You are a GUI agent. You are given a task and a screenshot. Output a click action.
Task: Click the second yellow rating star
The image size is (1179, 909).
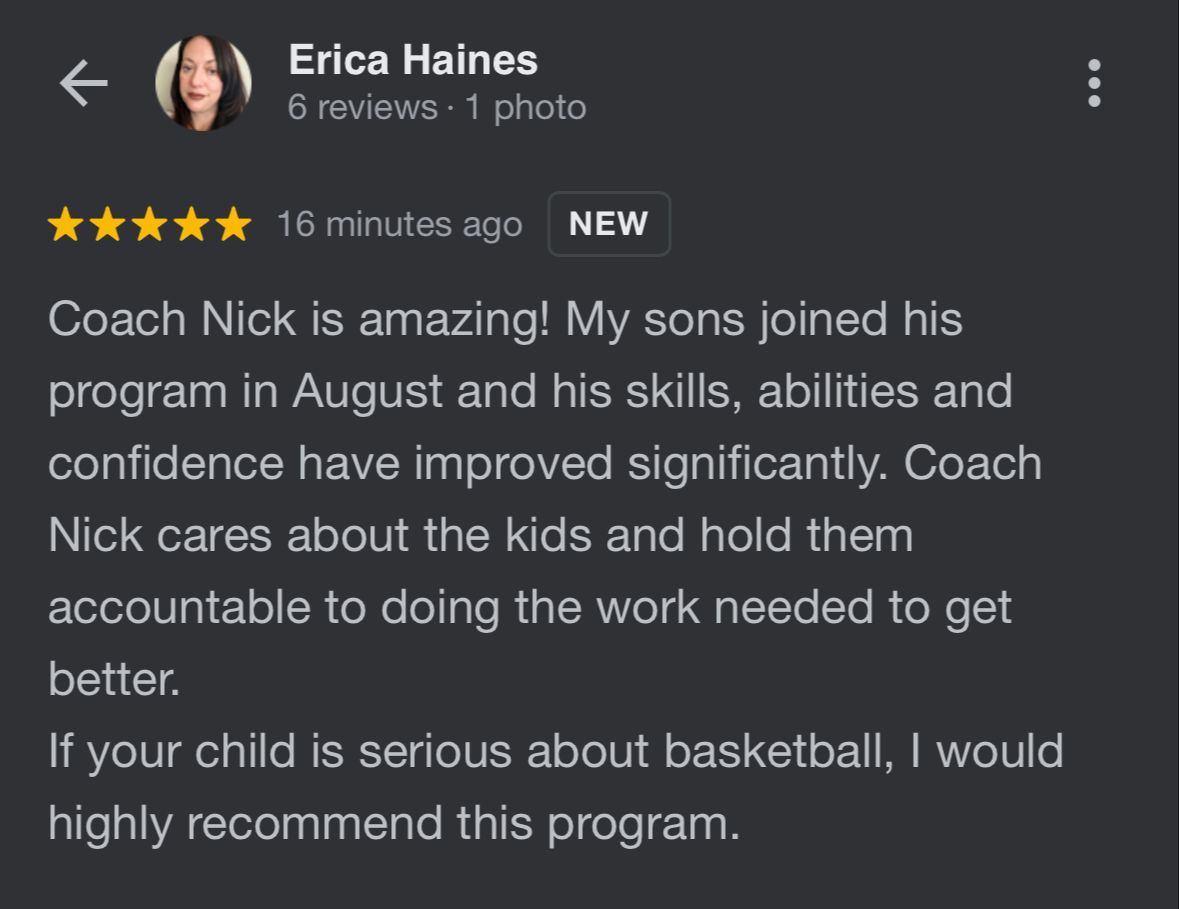pyautogui.click(x=107, y=225)
